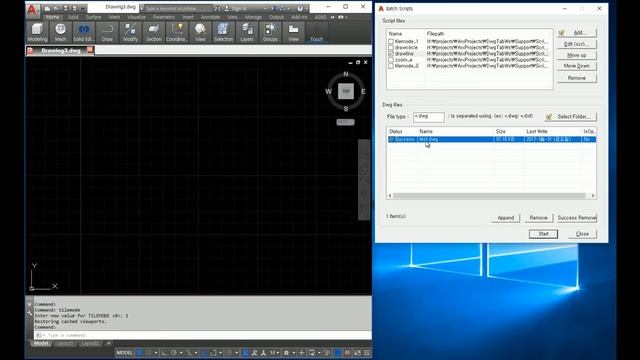The height and width of the screenshot is (360, 640).
Task: Click the Add... button in Batch Scripts
Action: click(577, 33)
